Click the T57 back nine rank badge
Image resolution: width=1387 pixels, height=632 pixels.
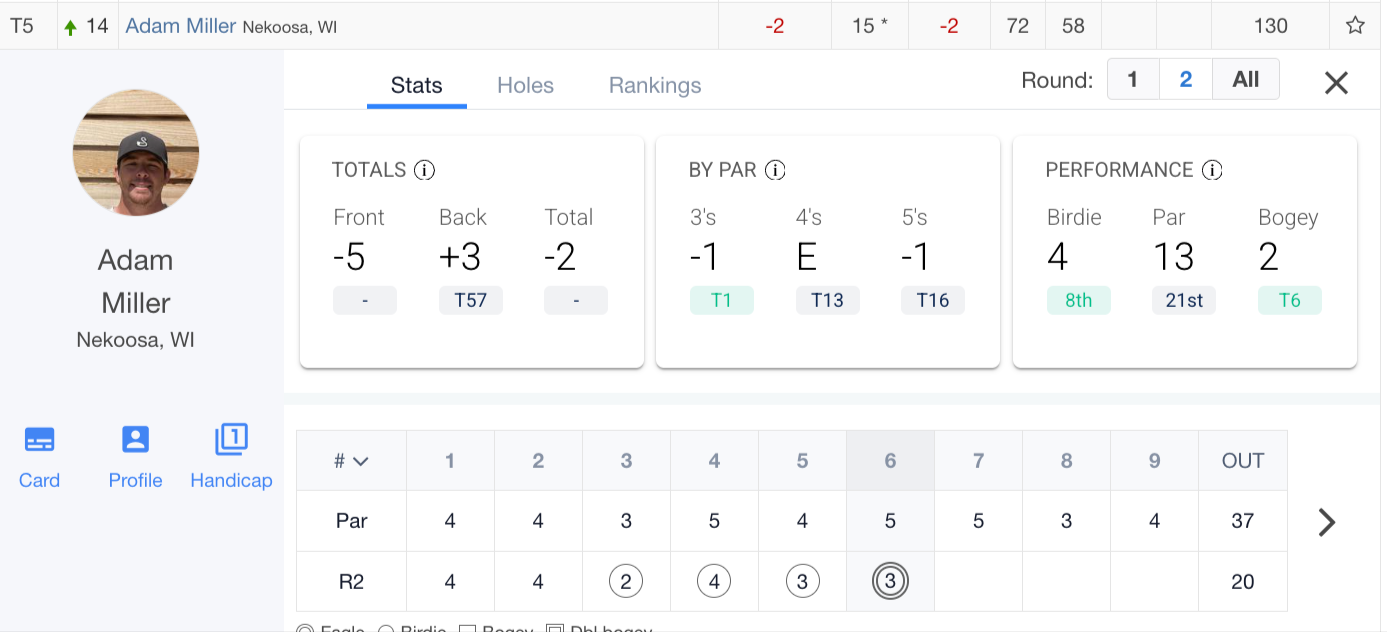471,300
